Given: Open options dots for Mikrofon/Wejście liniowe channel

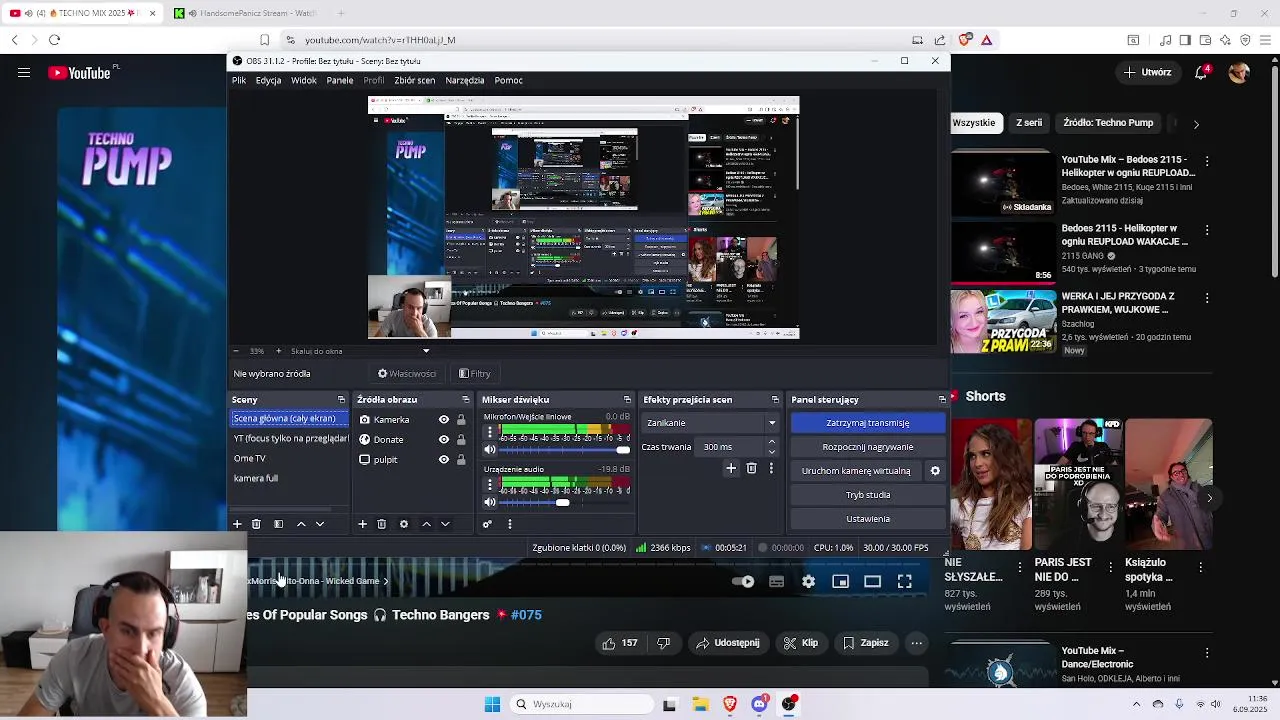Looking at the screenshot, I should coord(489,432).
